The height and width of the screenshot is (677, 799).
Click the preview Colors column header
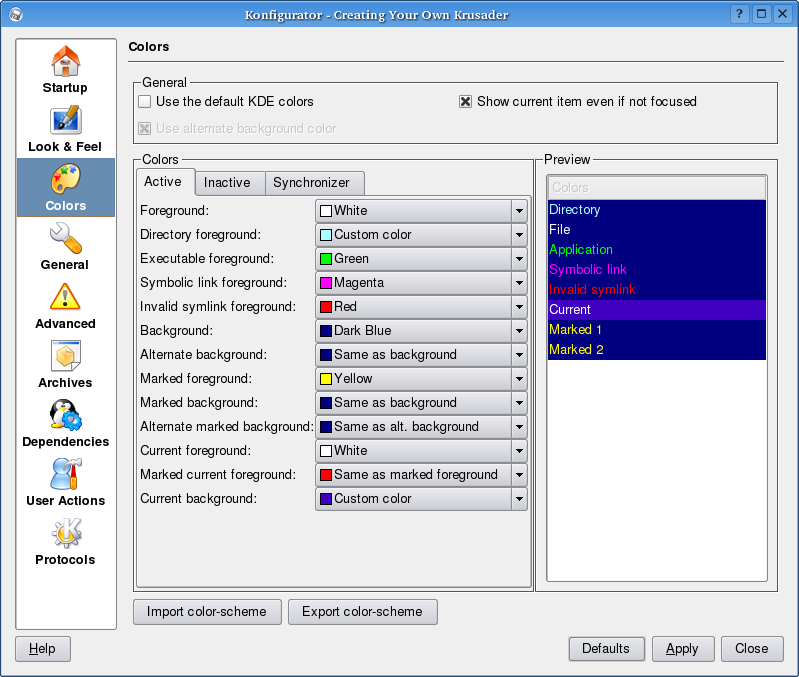[657, 187]
